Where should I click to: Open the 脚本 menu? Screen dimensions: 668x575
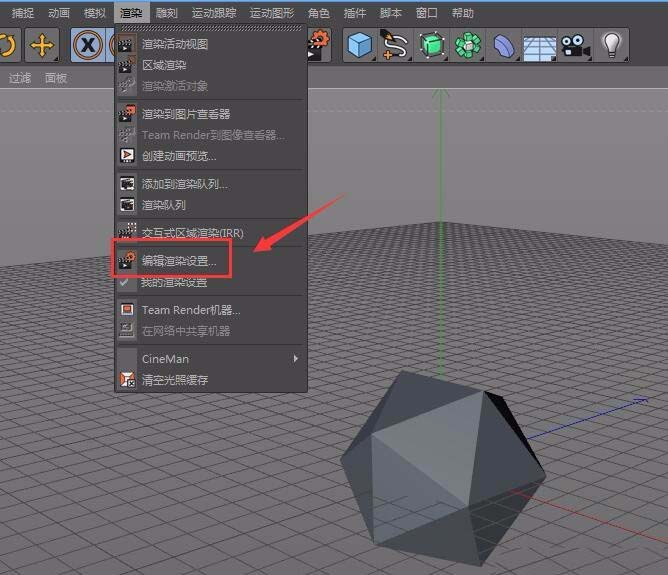(x=391, y=13)
